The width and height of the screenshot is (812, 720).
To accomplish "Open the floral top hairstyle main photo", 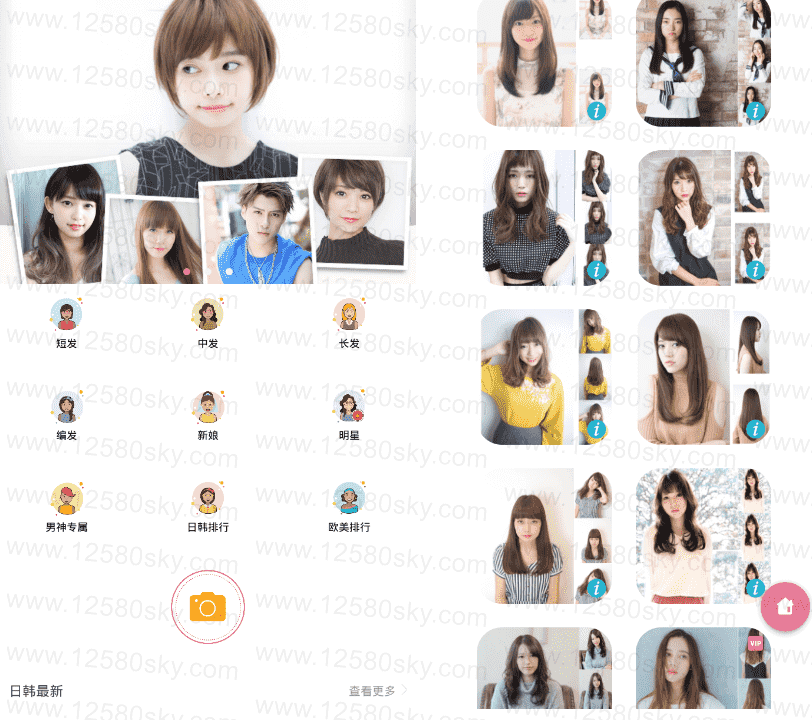I will click(x=526, y=63).
